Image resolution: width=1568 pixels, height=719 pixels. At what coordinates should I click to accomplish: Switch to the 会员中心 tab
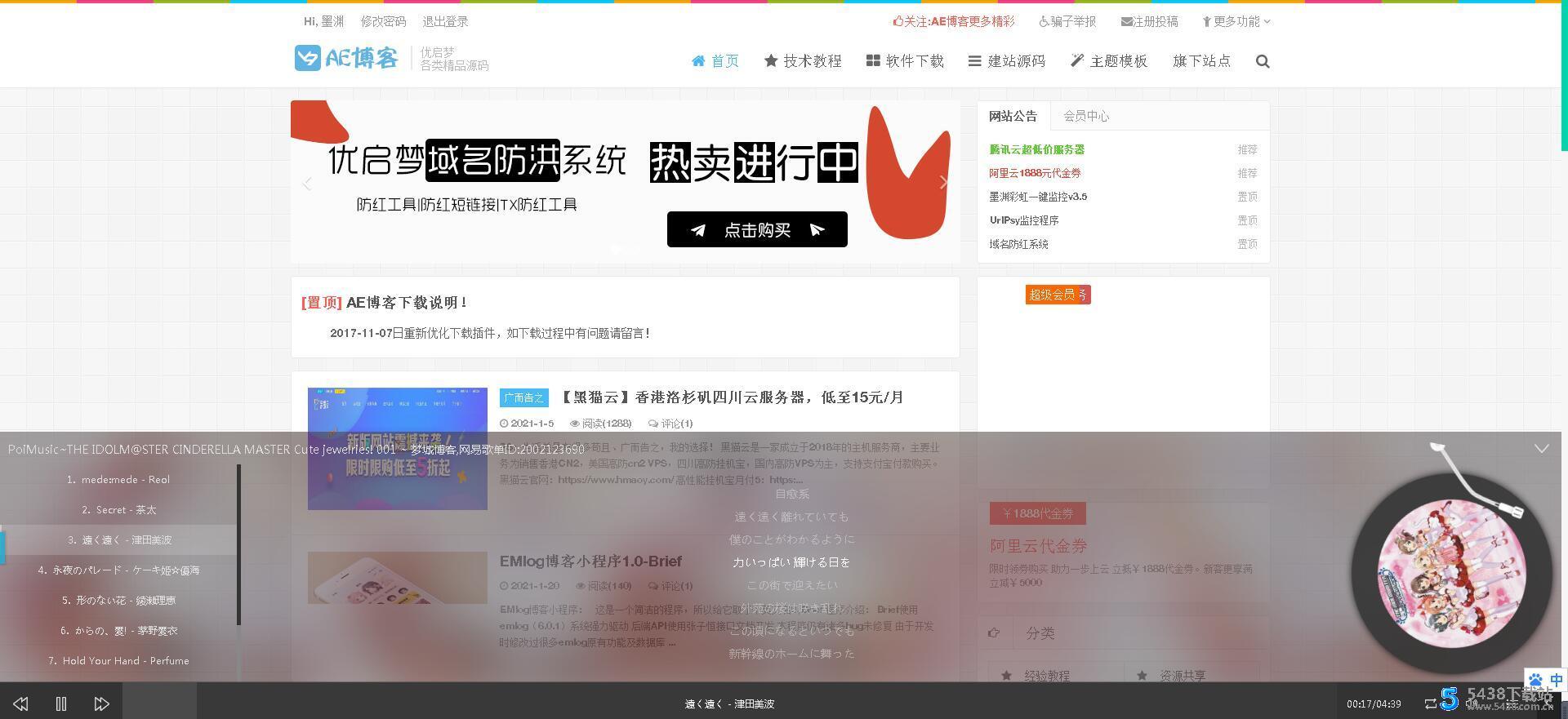click(1086, 116)
